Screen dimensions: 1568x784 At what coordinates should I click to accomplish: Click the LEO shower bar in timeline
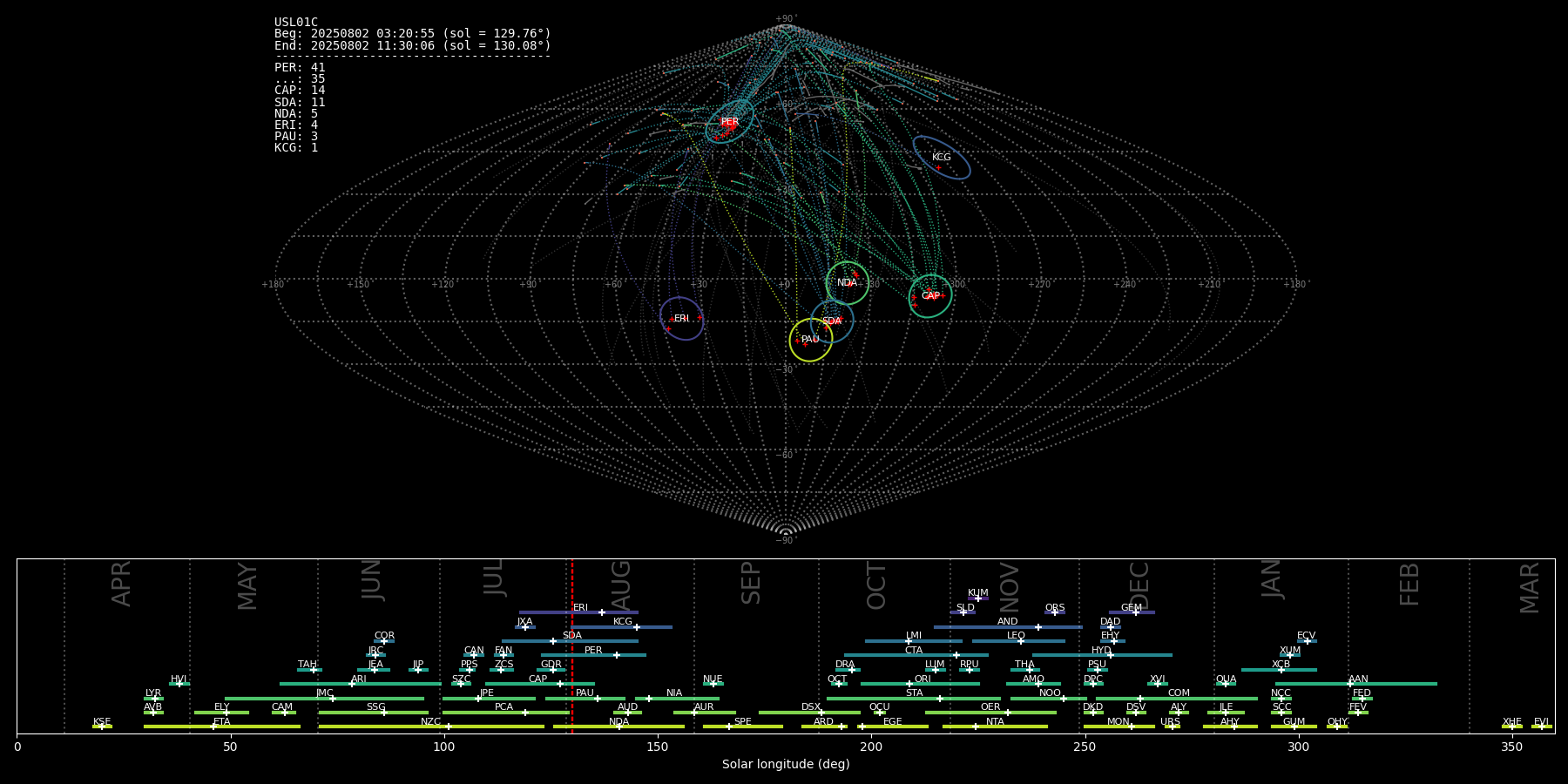click(1018, 641)
